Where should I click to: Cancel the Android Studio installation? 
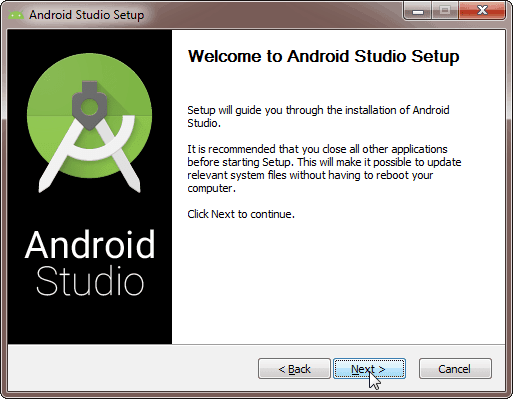pyautogui.click(x=455, y=369)
